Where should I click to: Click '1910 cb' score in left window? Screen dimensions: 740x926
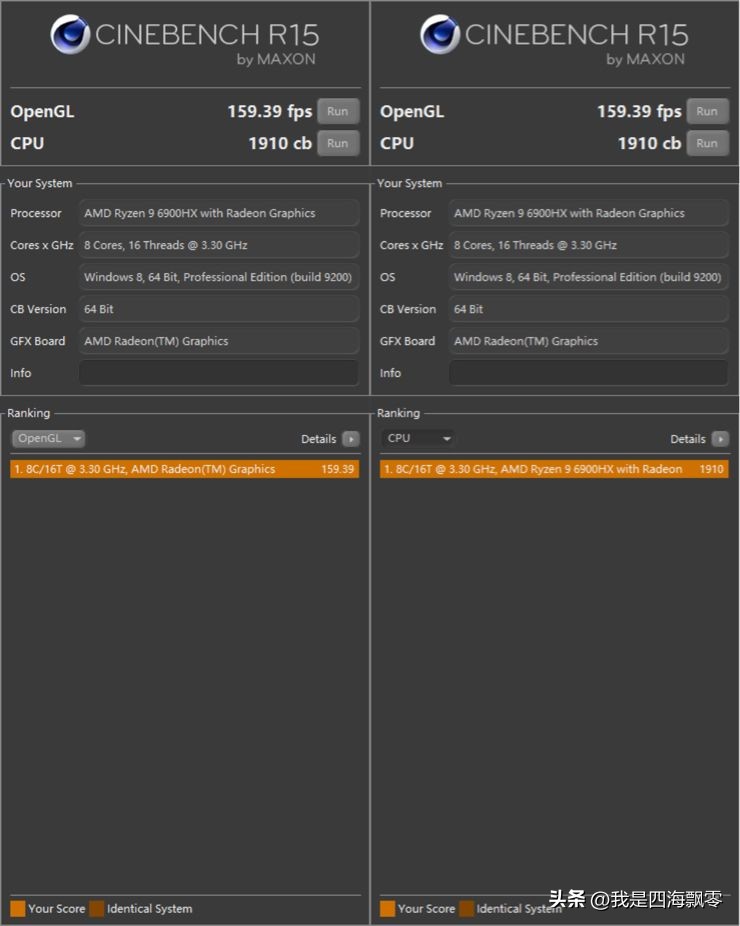click(x=280, y=144)
